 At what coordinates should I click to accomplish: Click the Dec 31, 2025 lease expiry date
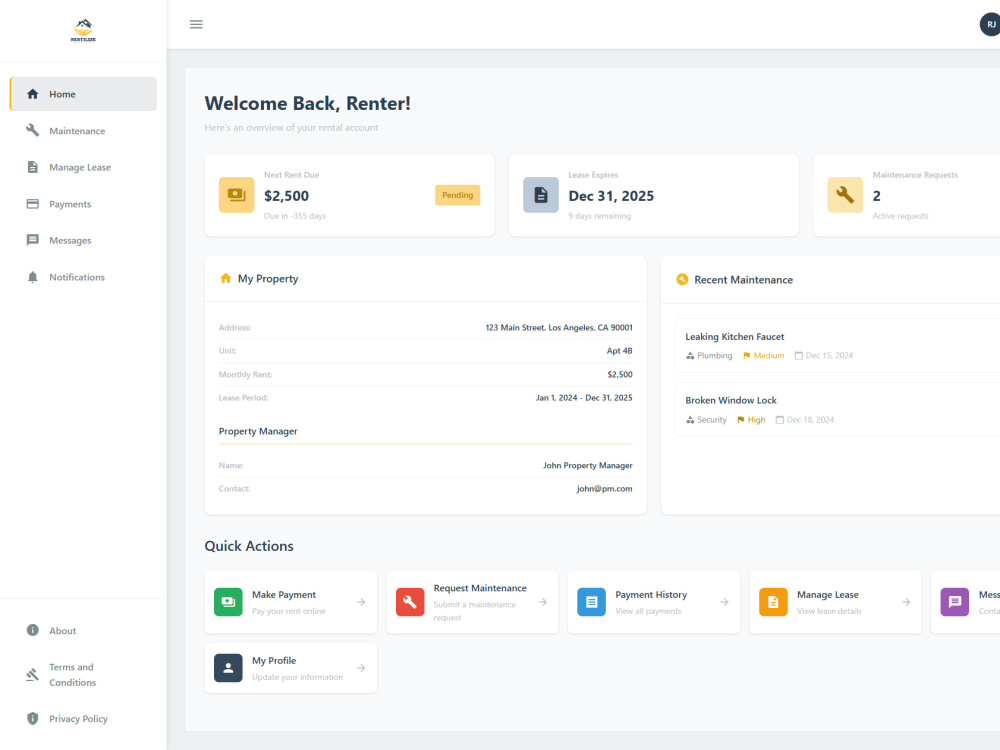click(x=611, y=196)
